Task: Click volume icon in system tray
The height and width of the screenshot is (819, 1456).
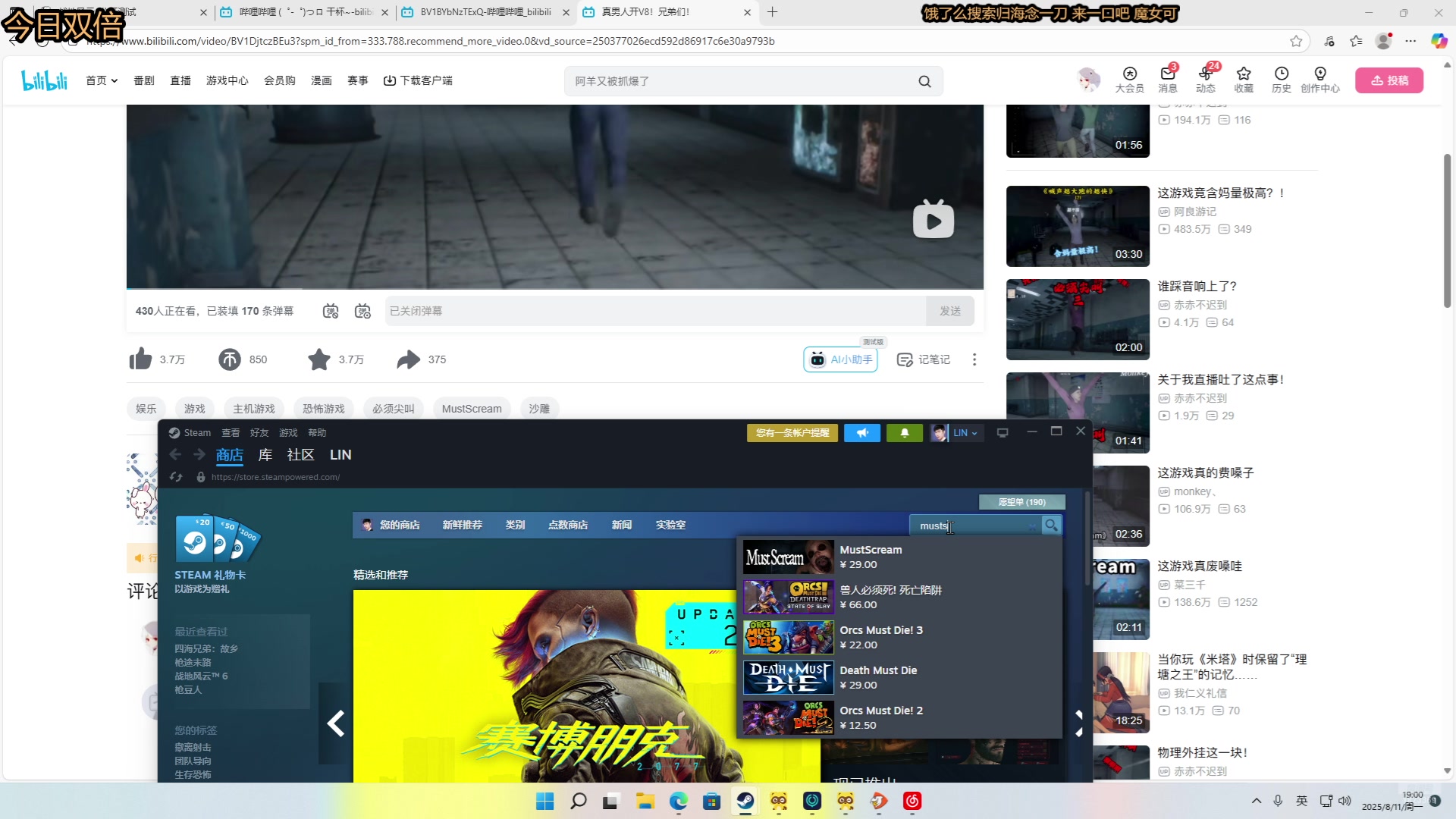Action: tap(1345, 801)
